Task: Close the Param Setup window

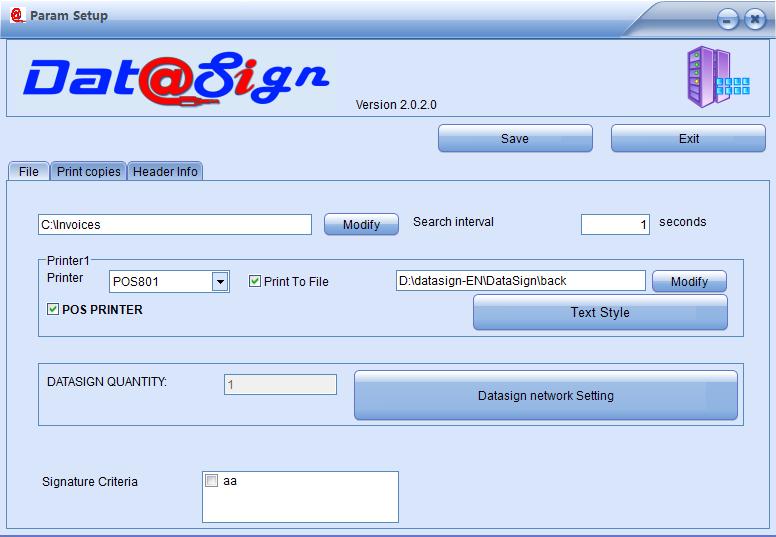Action: pos(755,20)
